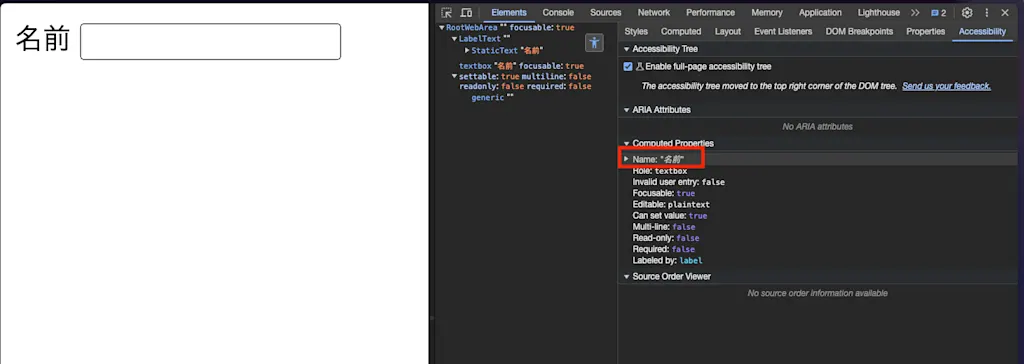Collapse the RootWebArea tree node
The image size is (1024, 364).
(x=442, y=28)
